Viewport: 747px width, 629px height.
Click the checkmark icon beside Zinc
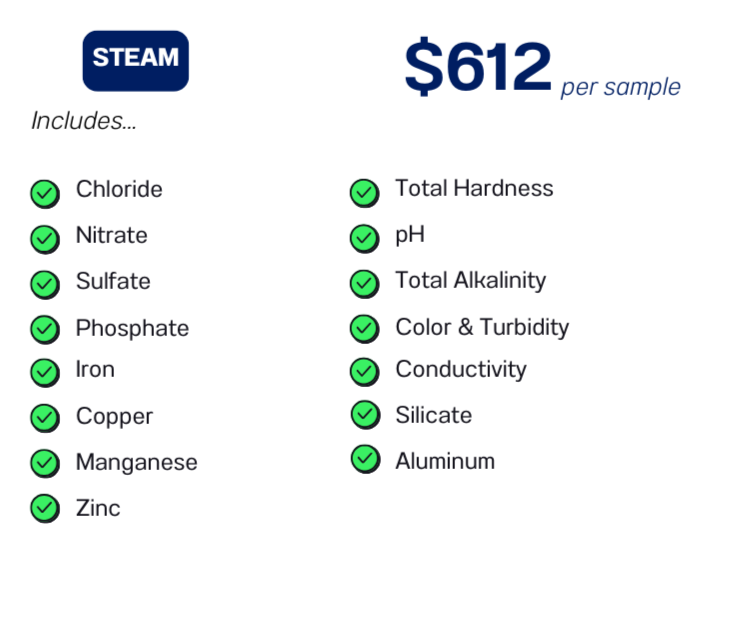tap(45, 508)
